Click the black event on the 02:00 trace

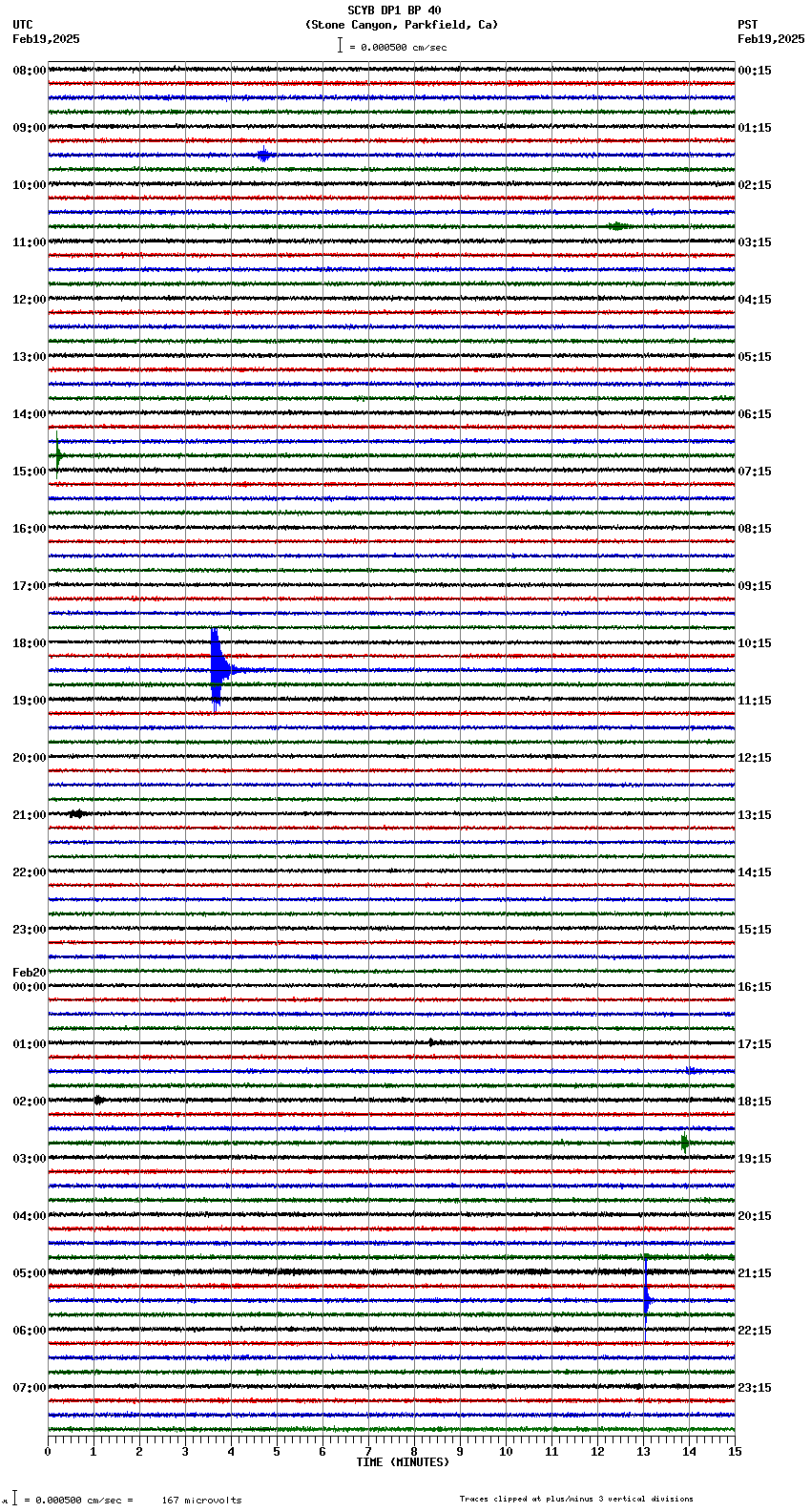tap(99, 1100)
